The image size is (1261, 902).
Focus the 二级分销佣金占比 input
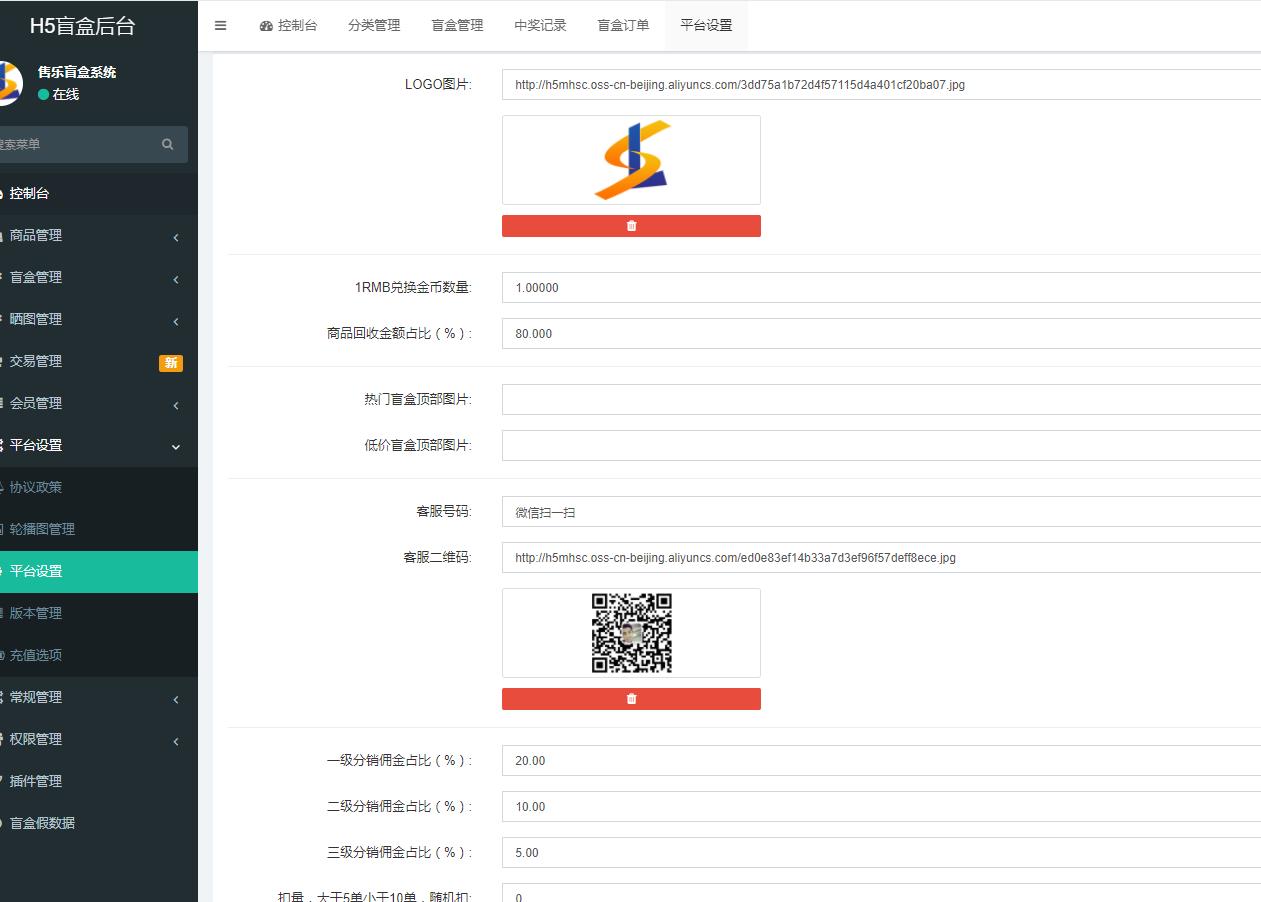[x=881, y=807]
